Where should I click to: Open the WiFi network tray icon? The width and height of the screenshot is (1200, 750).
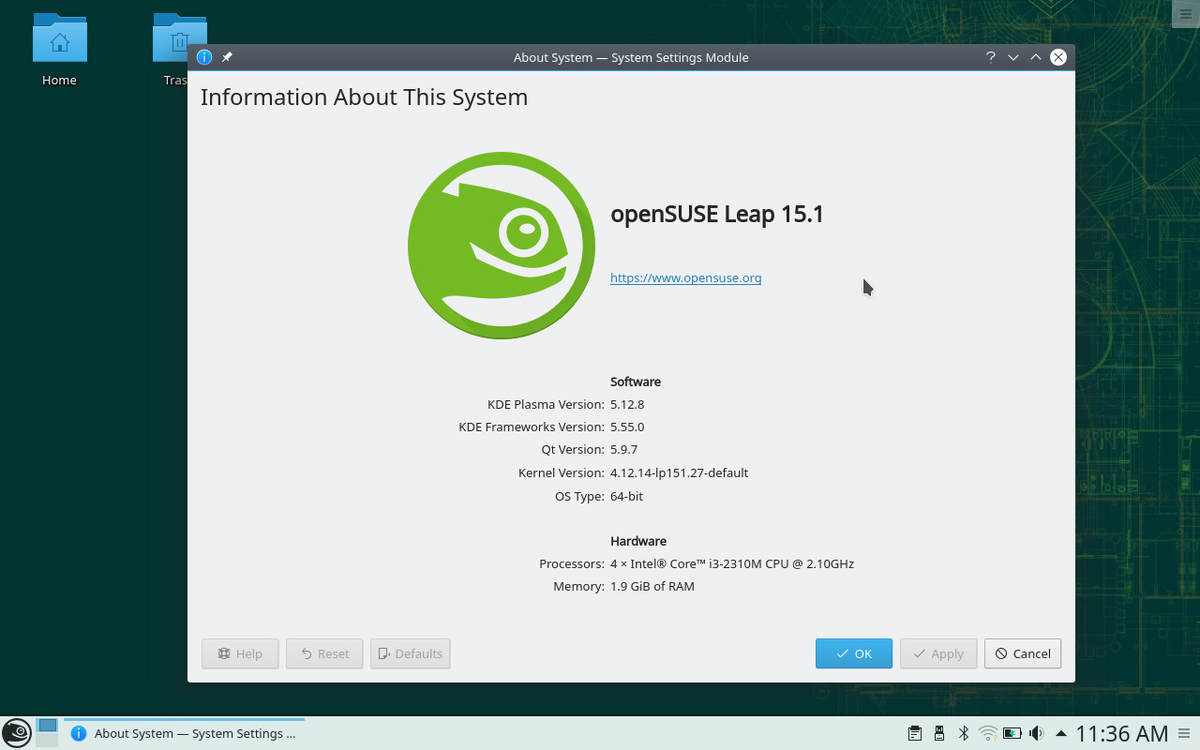(988, 733)
